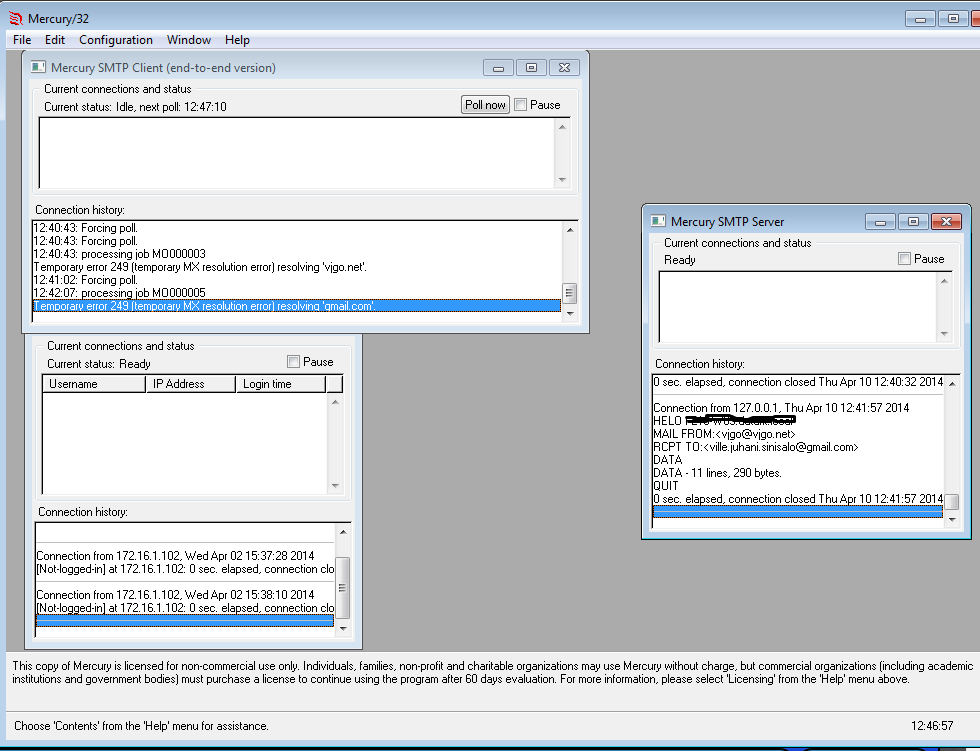The height and width of the screenshot is (751, 980).
Task: Click 'Current status: Idle, next poll' text
Action: tap(135, 107)
